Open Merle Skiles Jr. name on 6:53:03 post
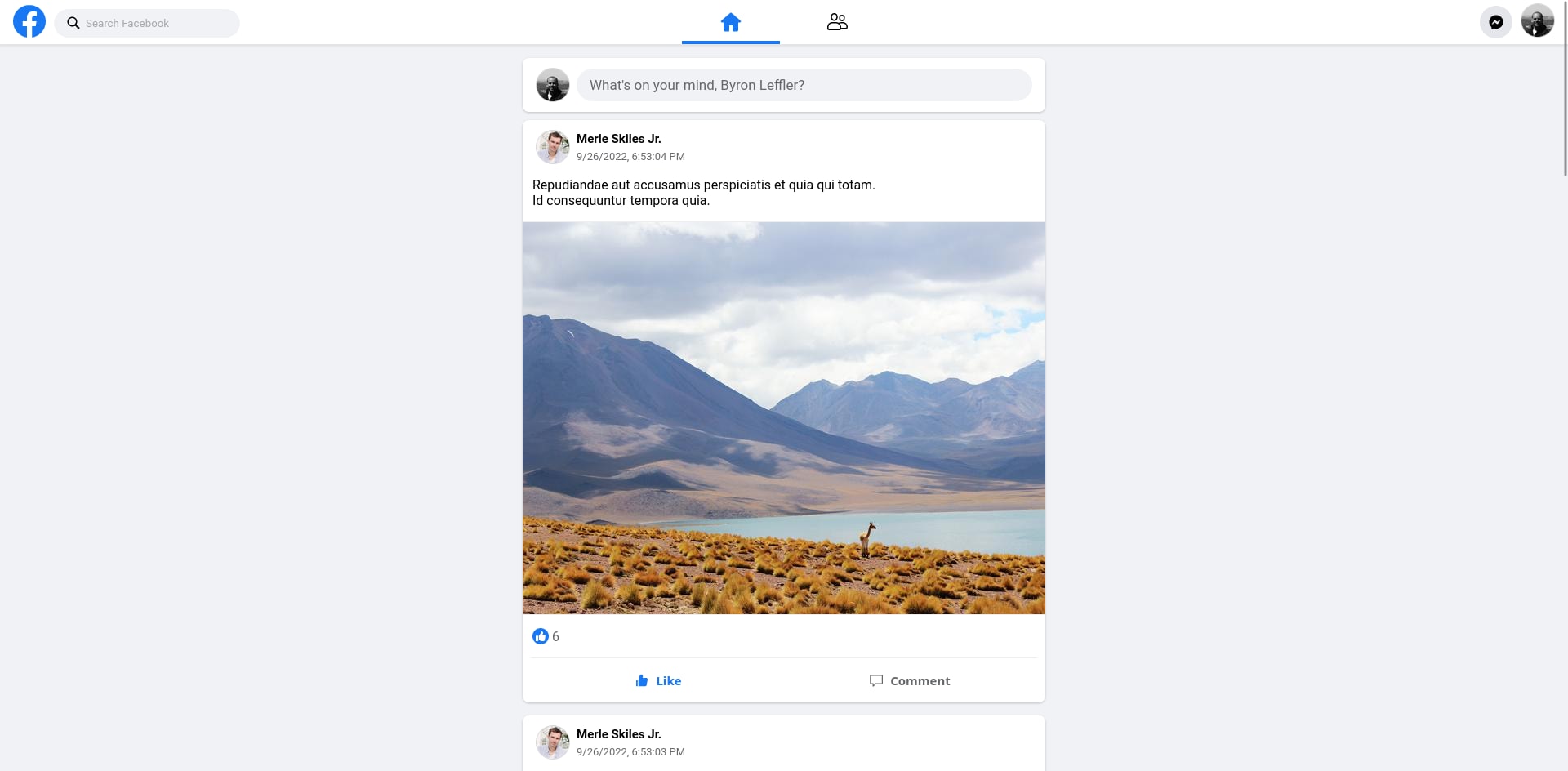1568x771 pixels. [619, 734]
